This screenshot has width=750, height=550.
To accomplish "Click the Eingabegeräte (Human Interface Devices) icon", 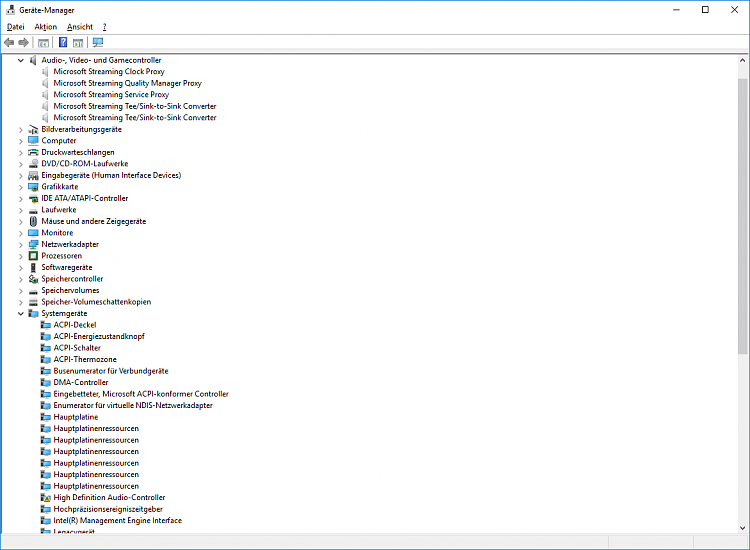I will tap(33, 176).
